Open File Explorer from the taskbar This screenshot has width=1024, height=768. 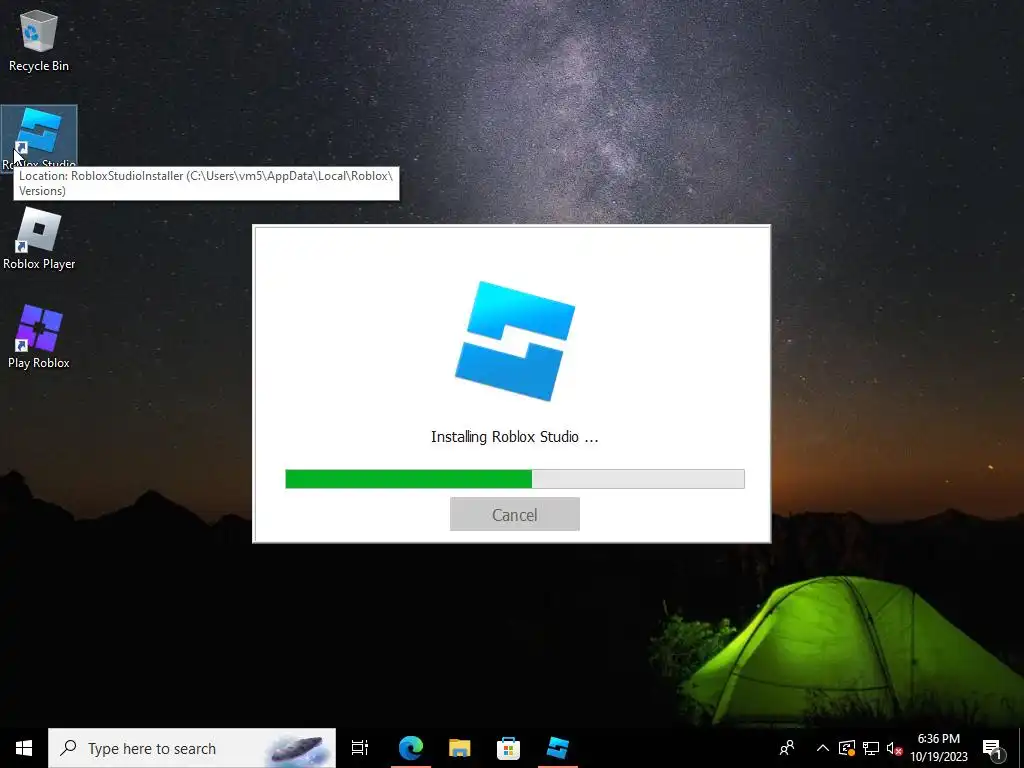tap(460, 748)
